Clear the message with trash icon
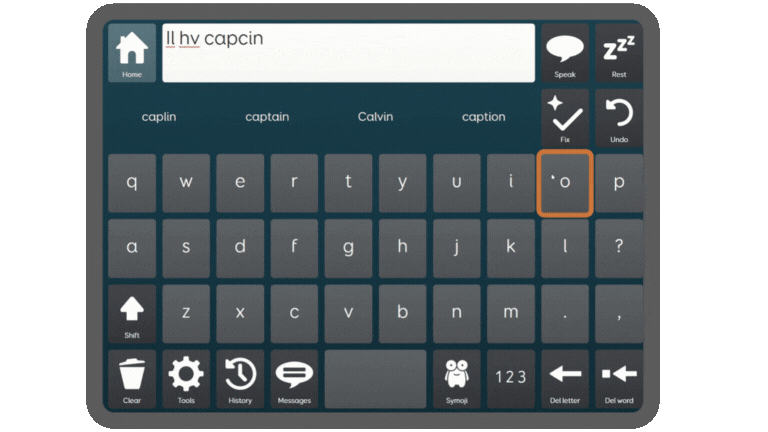The image size is (768, 432). pos(132,379)
